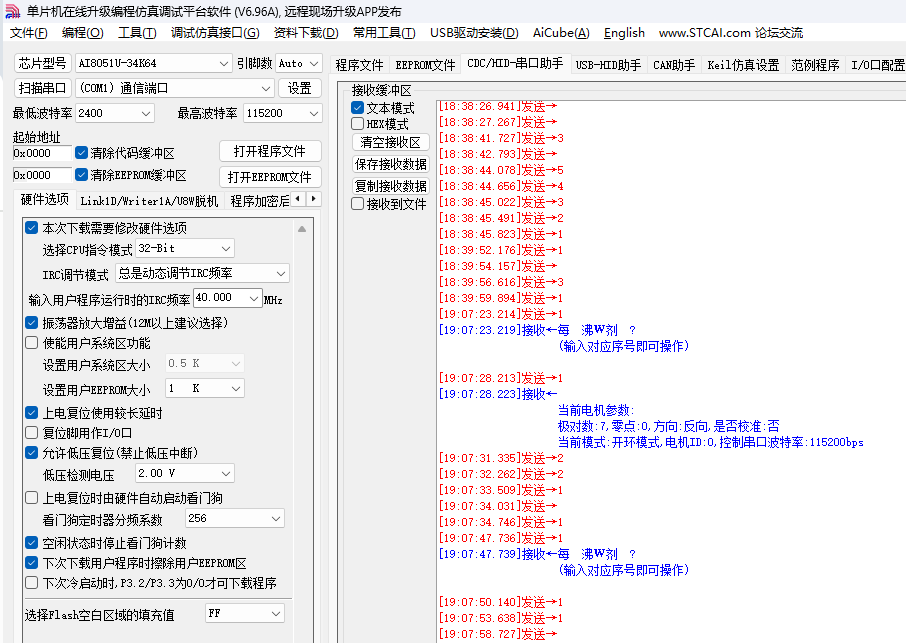Image resolution: width=906 pixels, height=643 pixels.
Task: Uncheck 清除代码缓冲区 option
Action: pos(82,154)
